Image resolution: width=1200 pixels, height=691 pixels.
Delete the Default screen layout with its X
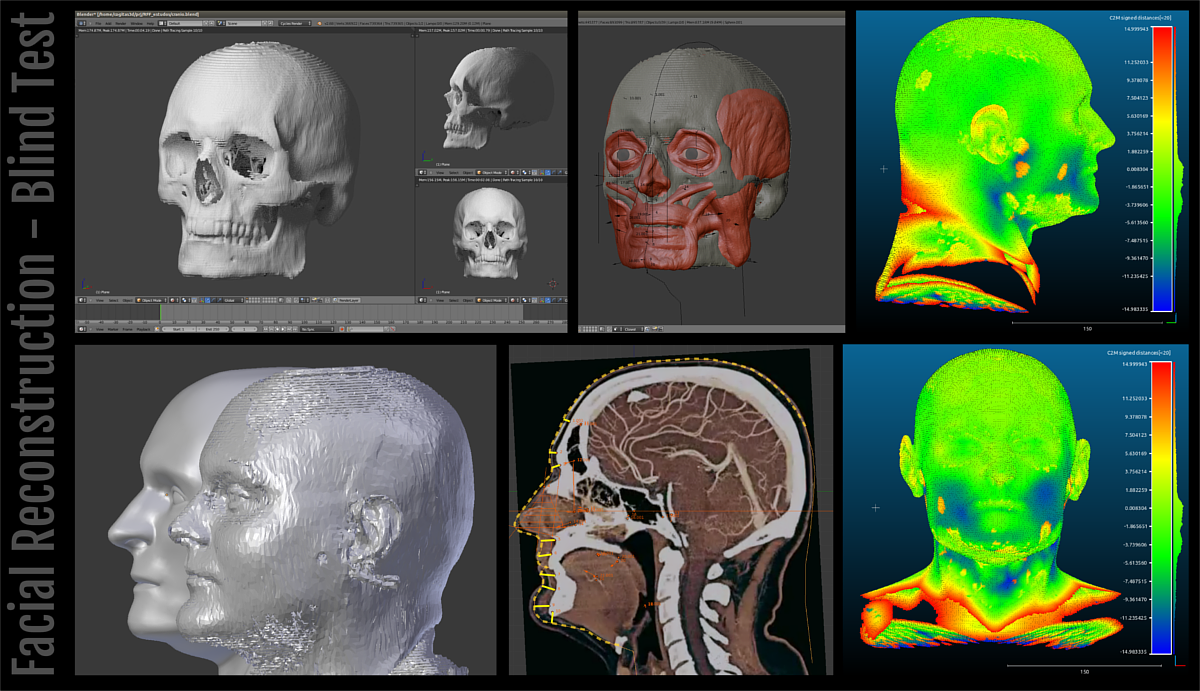pos(211,23)
